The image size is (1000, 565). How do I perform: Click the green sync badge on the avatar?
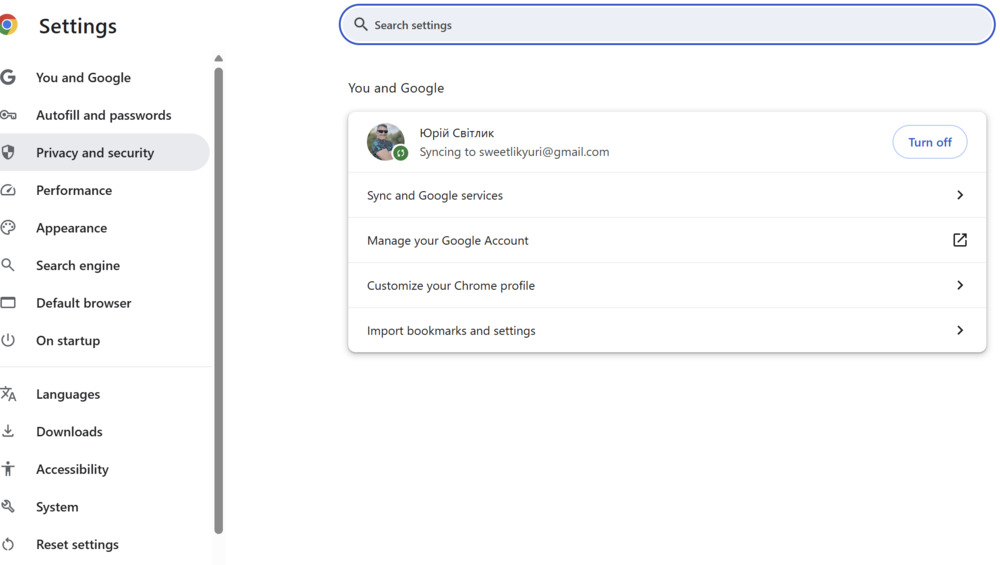pyautogui.click(x=401, y=153)
